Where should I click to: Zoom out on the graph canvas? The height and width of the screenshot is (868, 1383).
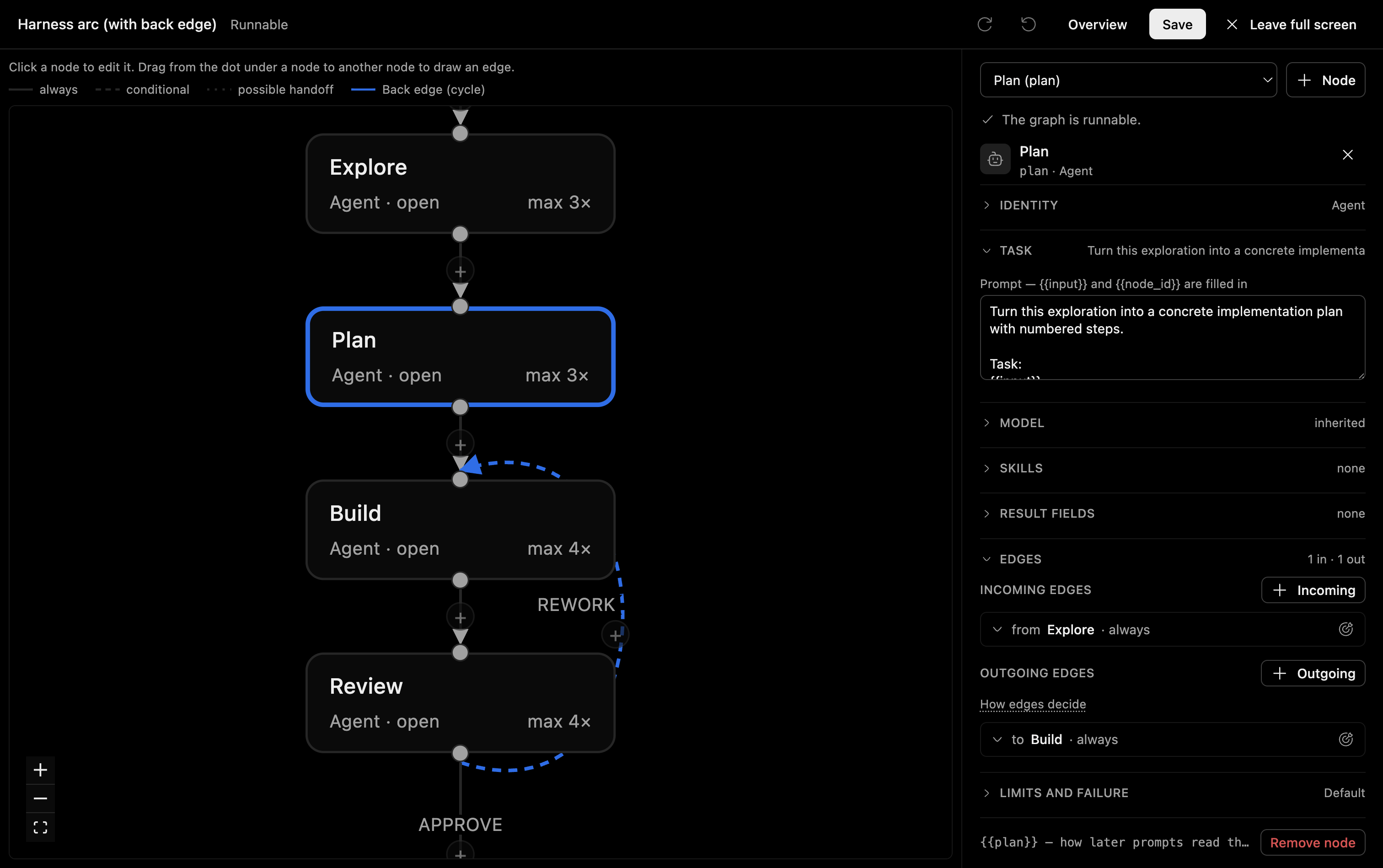click(x=40, y=798)
